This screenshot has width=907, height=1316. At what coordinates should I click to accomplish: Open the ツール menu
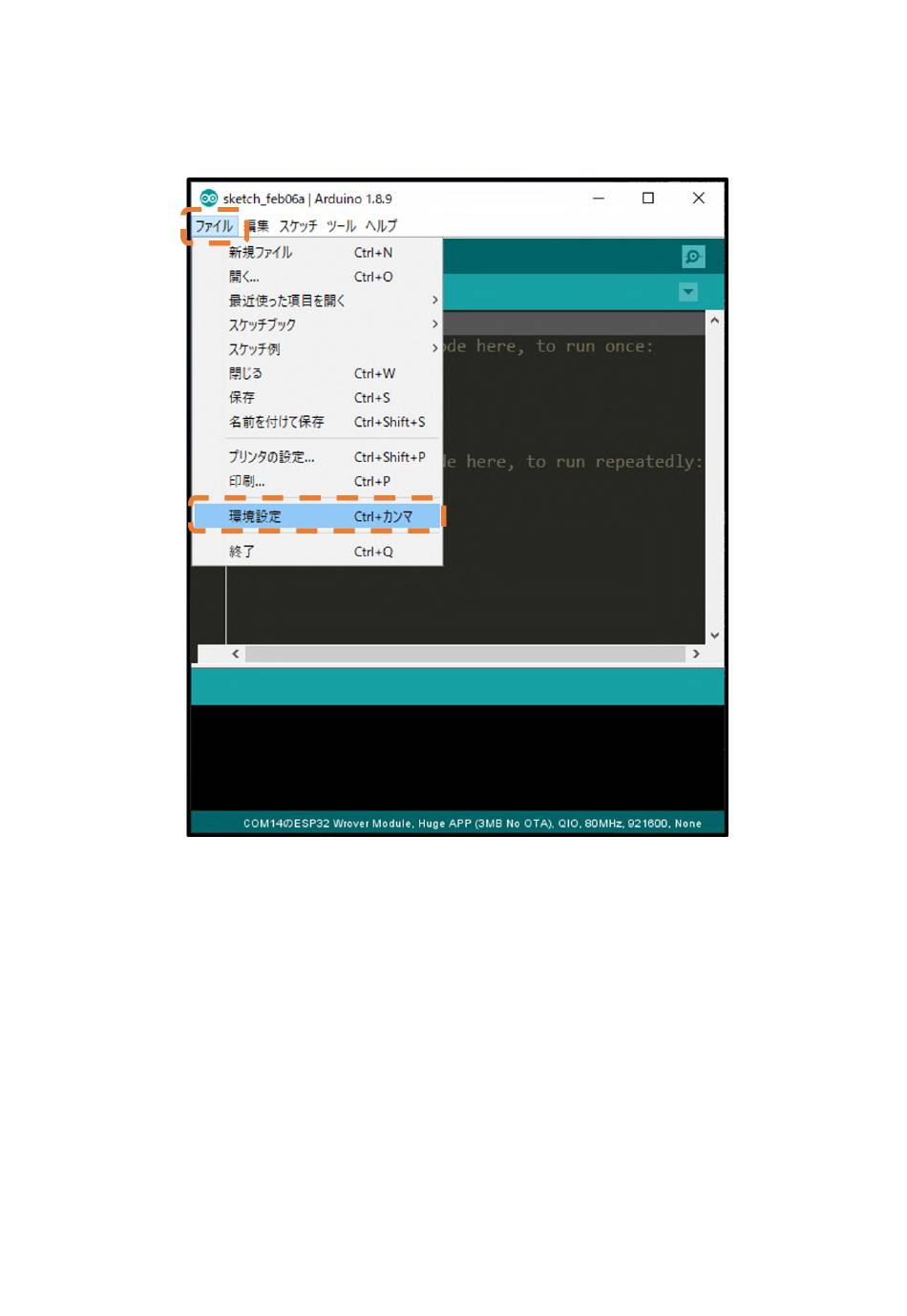(x=341, y=226)
